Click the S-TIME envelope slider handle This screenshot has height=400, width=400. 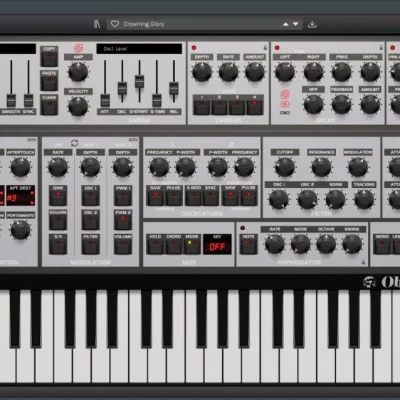pos(157,100)
